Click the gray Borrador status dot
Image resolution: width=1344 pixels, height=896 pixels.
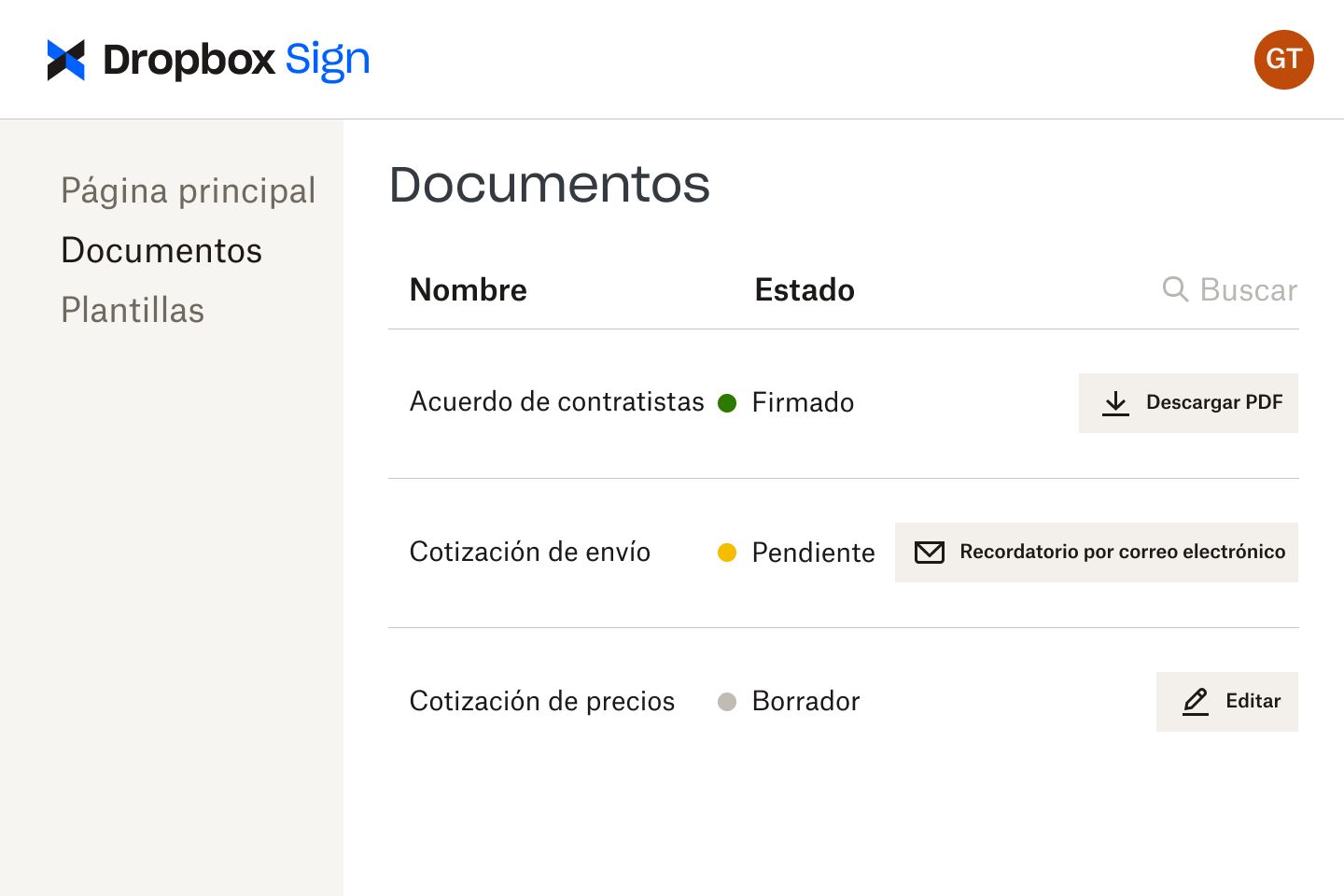(728, 702)
